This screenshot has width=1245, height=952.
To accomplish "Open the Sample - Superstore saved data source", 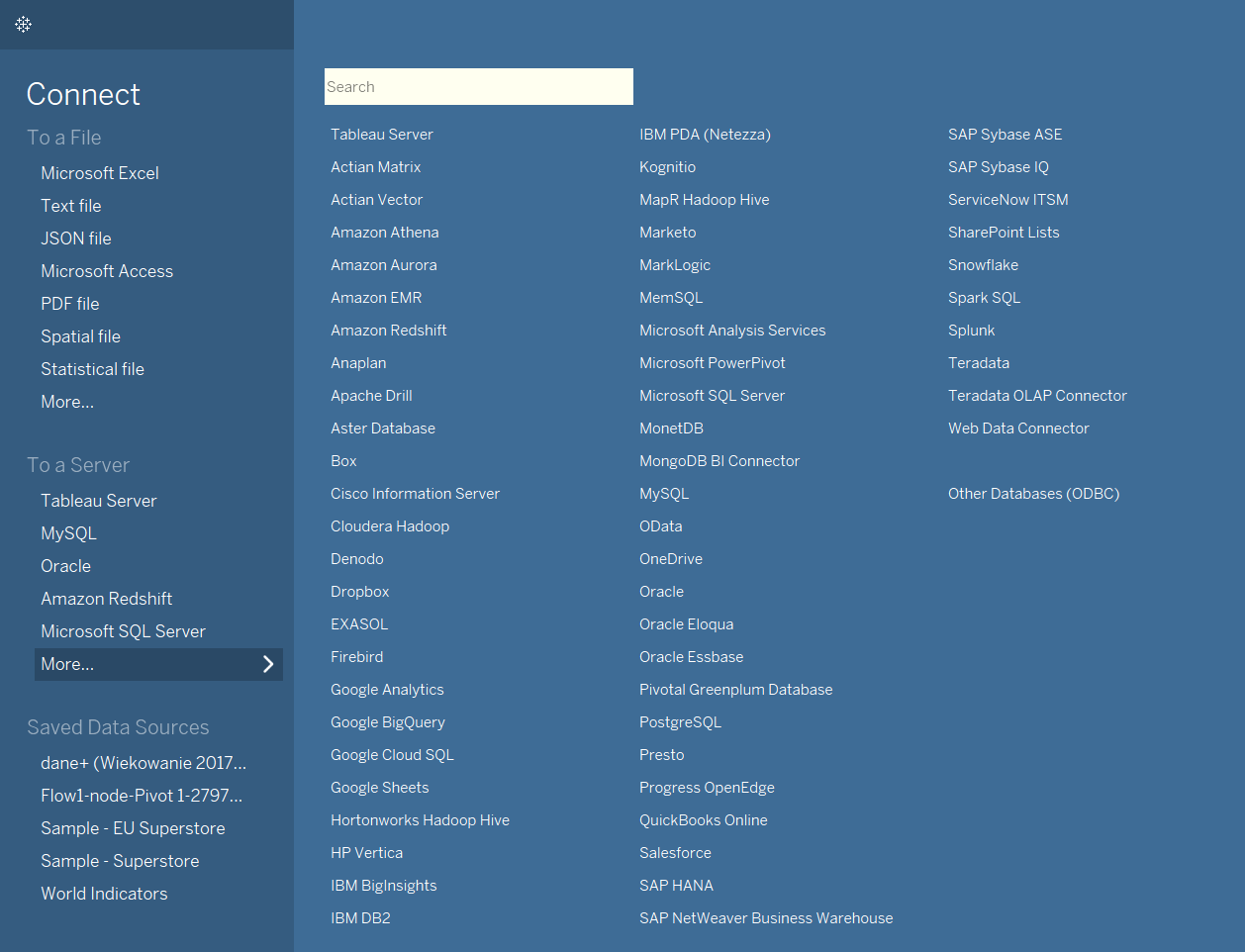I will coord(120,861).
